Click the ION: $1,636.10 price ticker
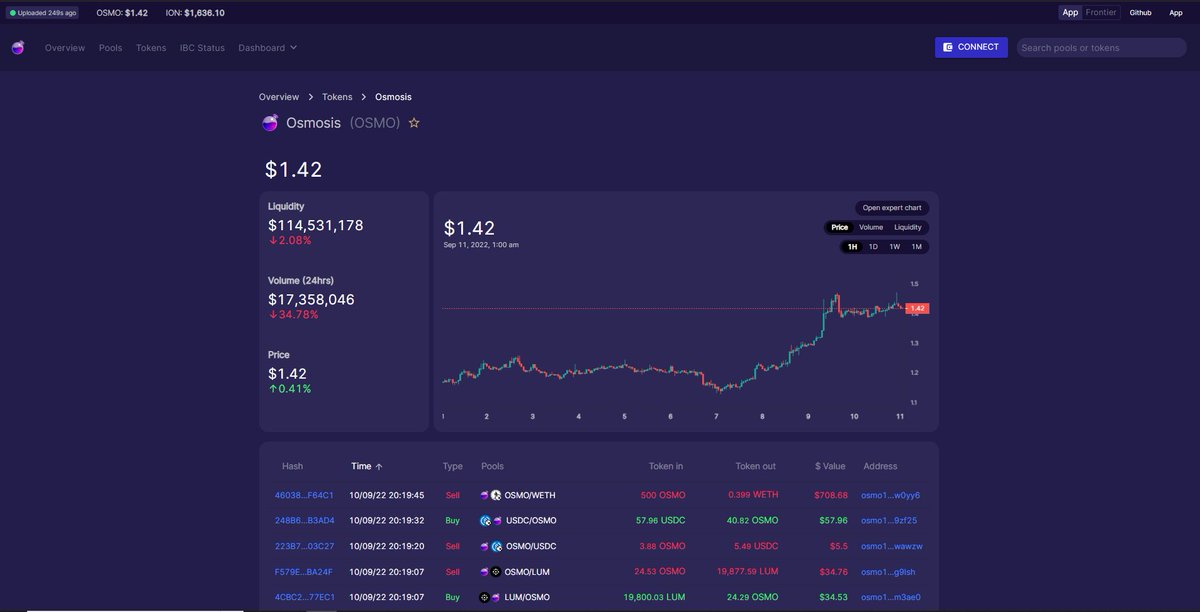 click(x=195, y=13)
